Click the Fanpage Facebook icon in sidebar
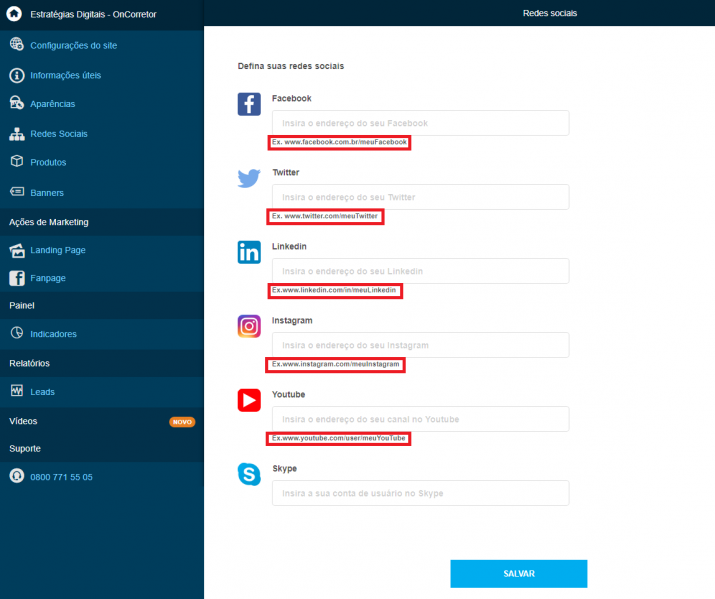Screen dimensions: 715x599 (x=17, y=278)
